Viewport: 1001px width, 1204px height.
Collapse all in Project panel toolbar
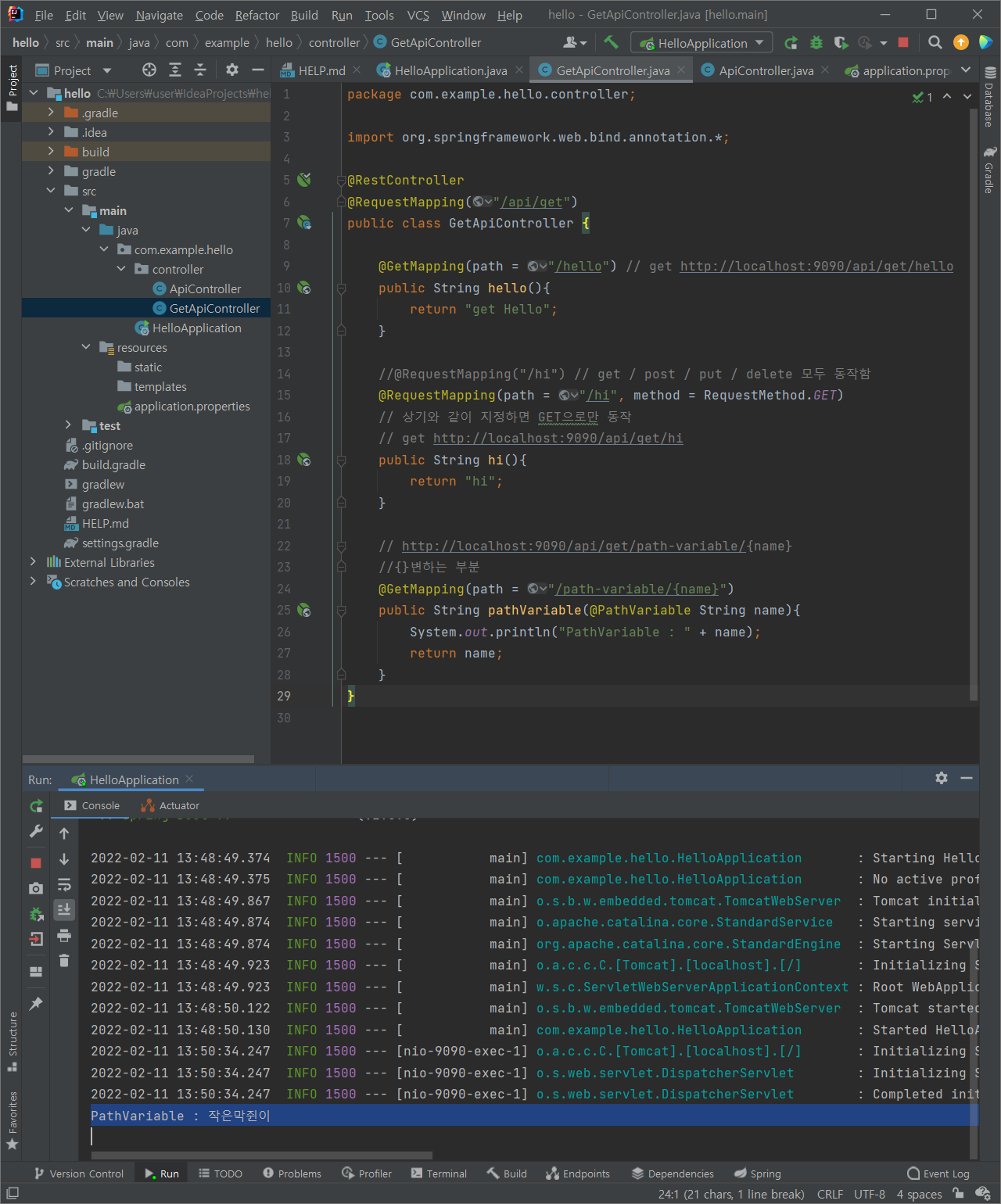200,70
